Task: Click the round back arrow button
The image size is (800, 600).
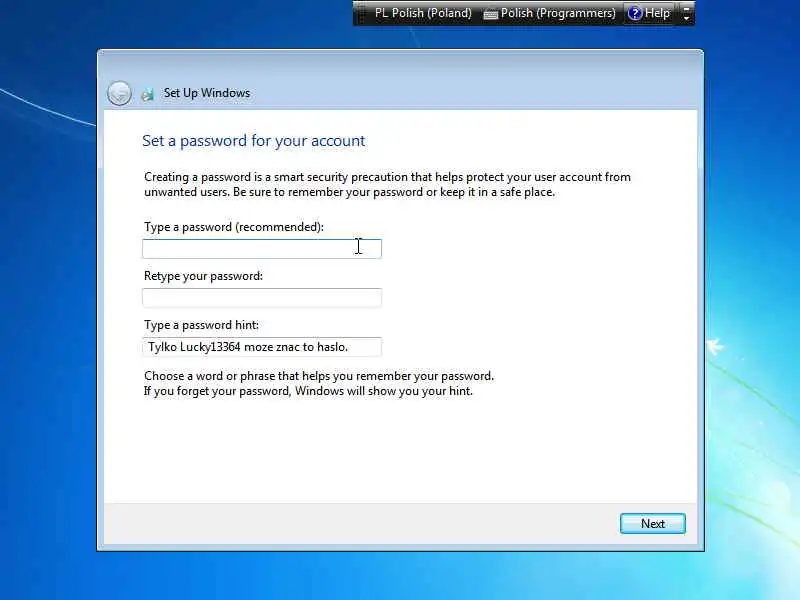Action: tap(119, 94)
